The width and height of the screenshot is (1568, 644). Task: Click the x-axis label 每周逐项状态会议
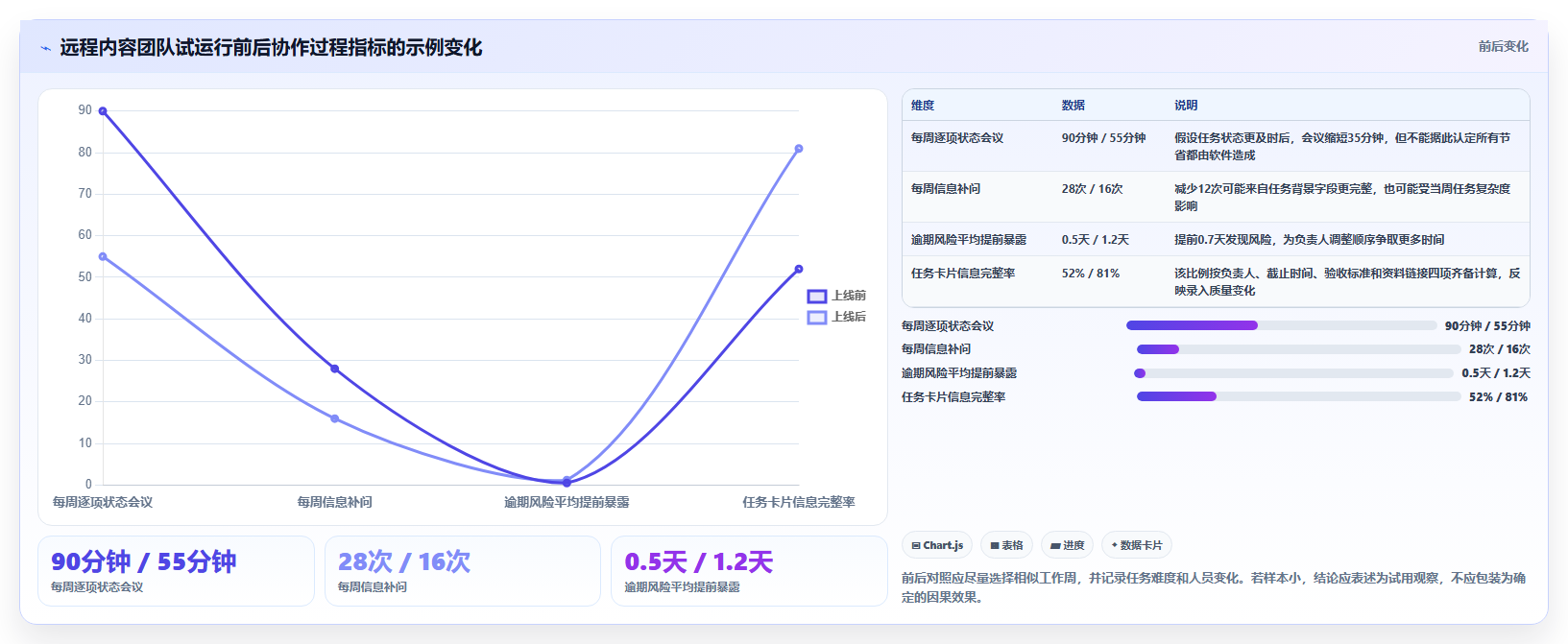[103, 502]
